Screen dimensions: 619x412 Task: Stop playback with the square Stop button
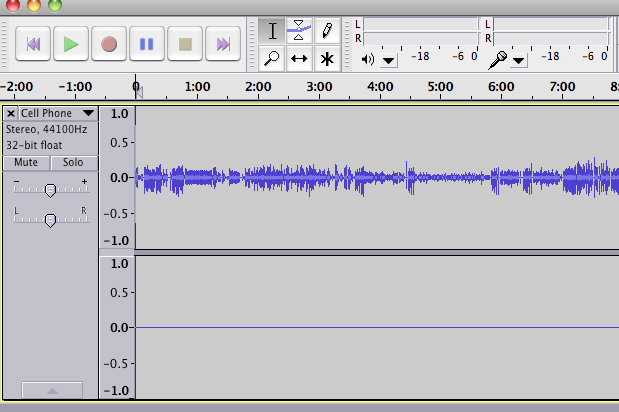(185, 44)
